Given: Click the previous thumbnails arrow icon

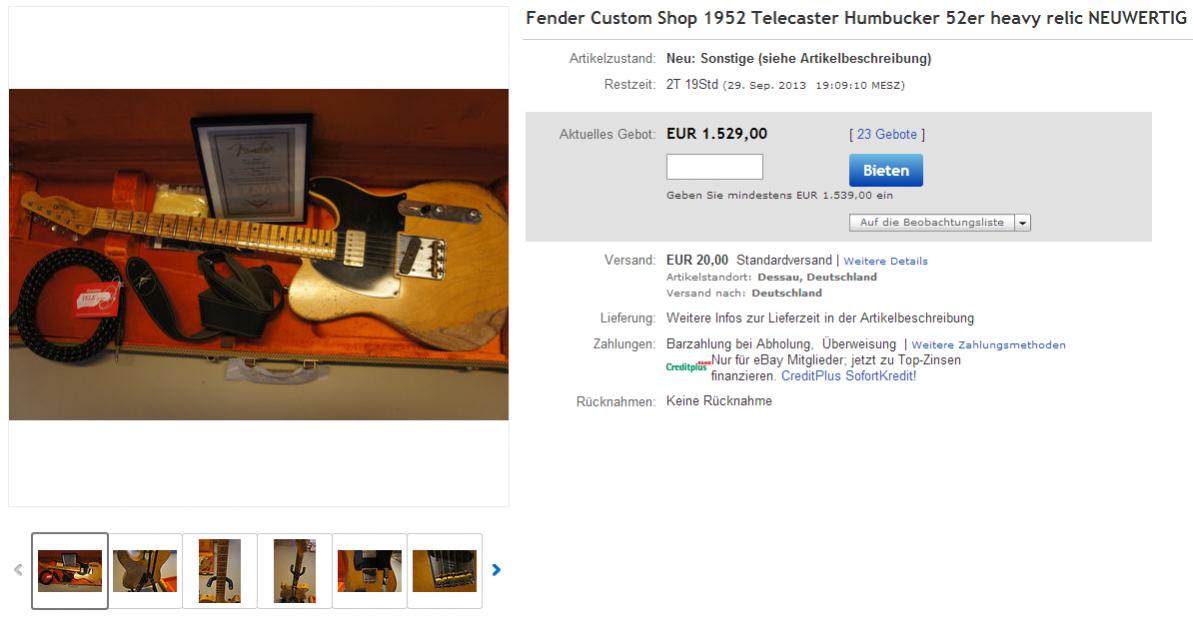Looking at the screenshot, I should (18, 570).
